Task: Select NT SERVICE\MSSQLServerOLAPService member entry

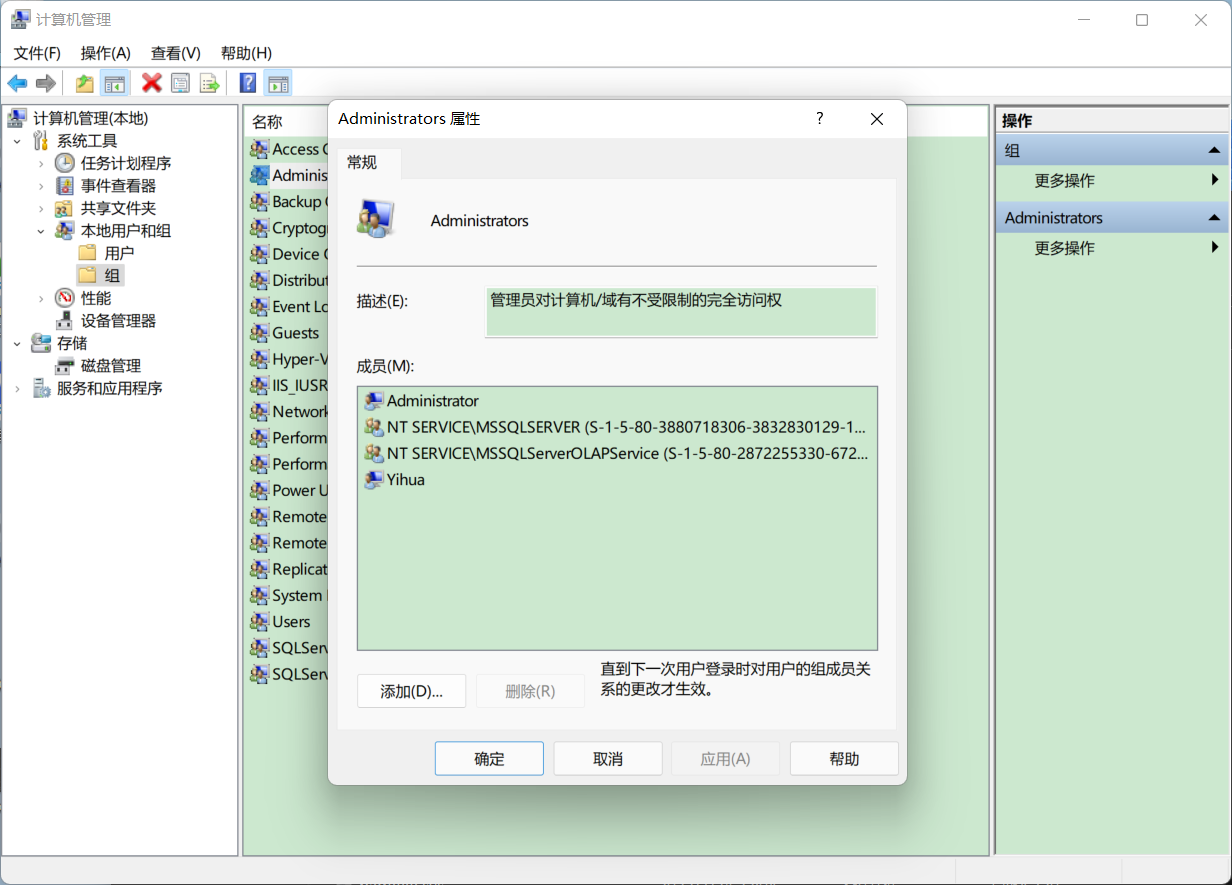Action: pos(616,453)
